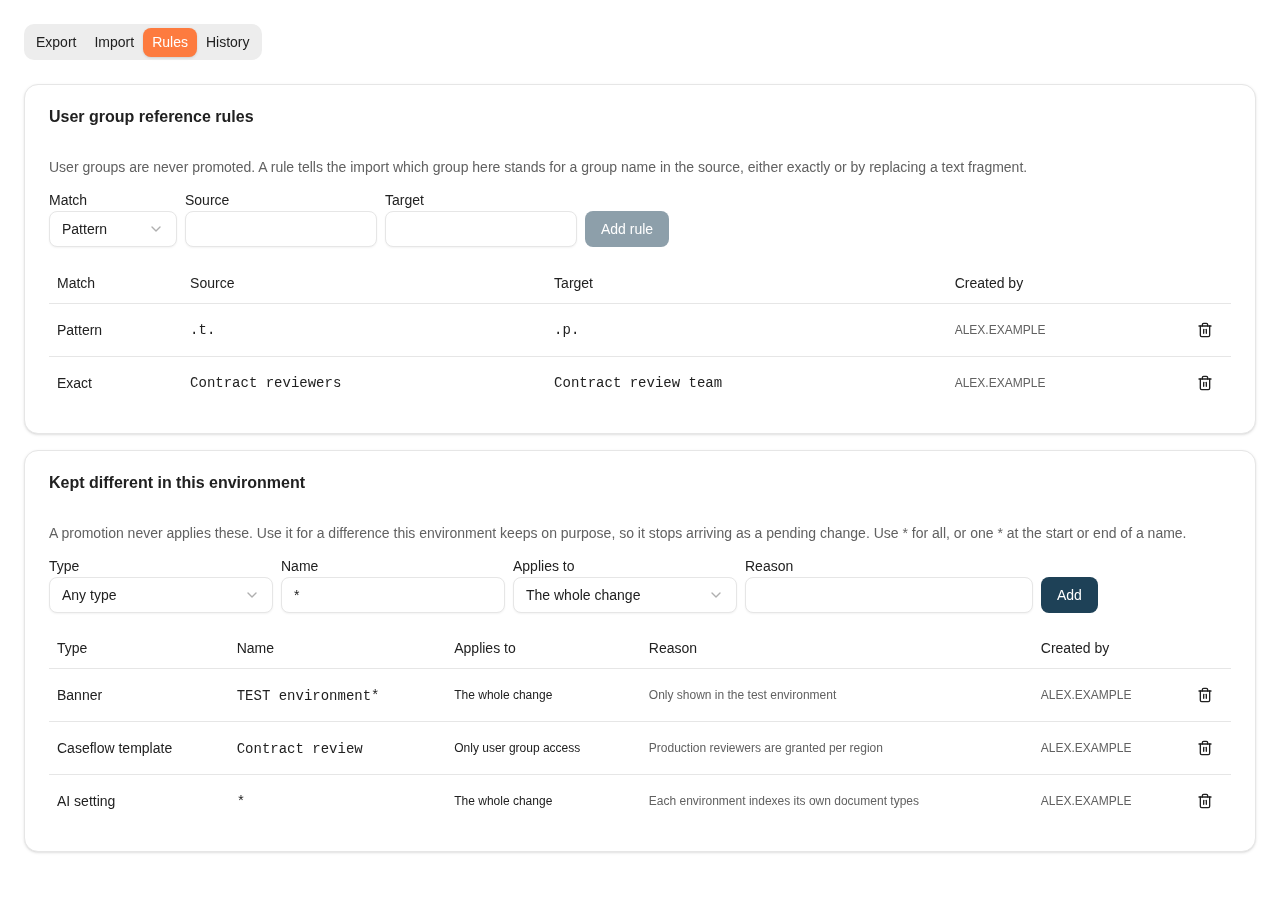Viewport: 1280px width, 900px height.
Task: Click Each environment indexes its own document types
Action: pyautogui.click(x=784, y=801)
